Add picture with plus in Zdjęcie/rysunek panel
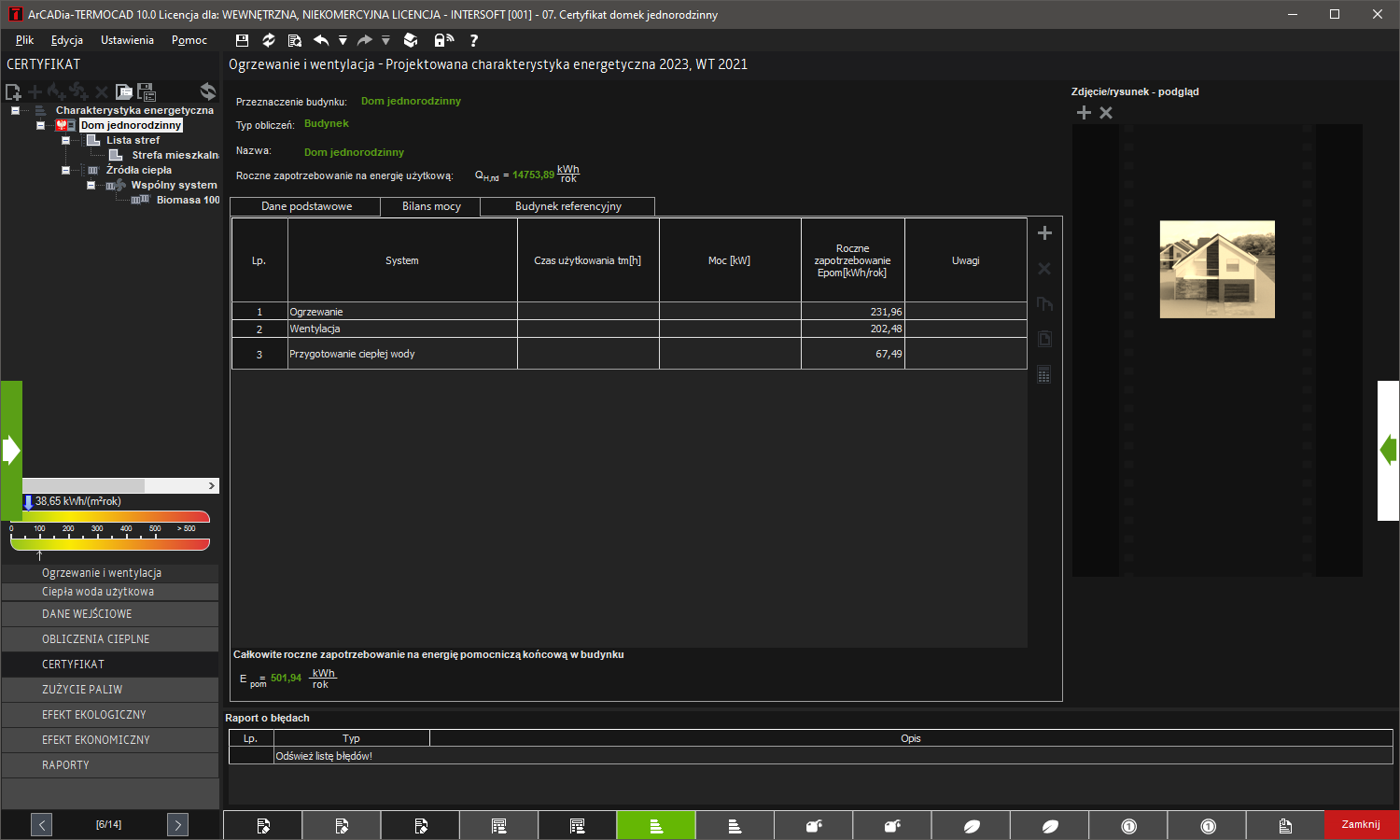The height and width of the screenshot is (840, 1400). (x=1084, y=113)
